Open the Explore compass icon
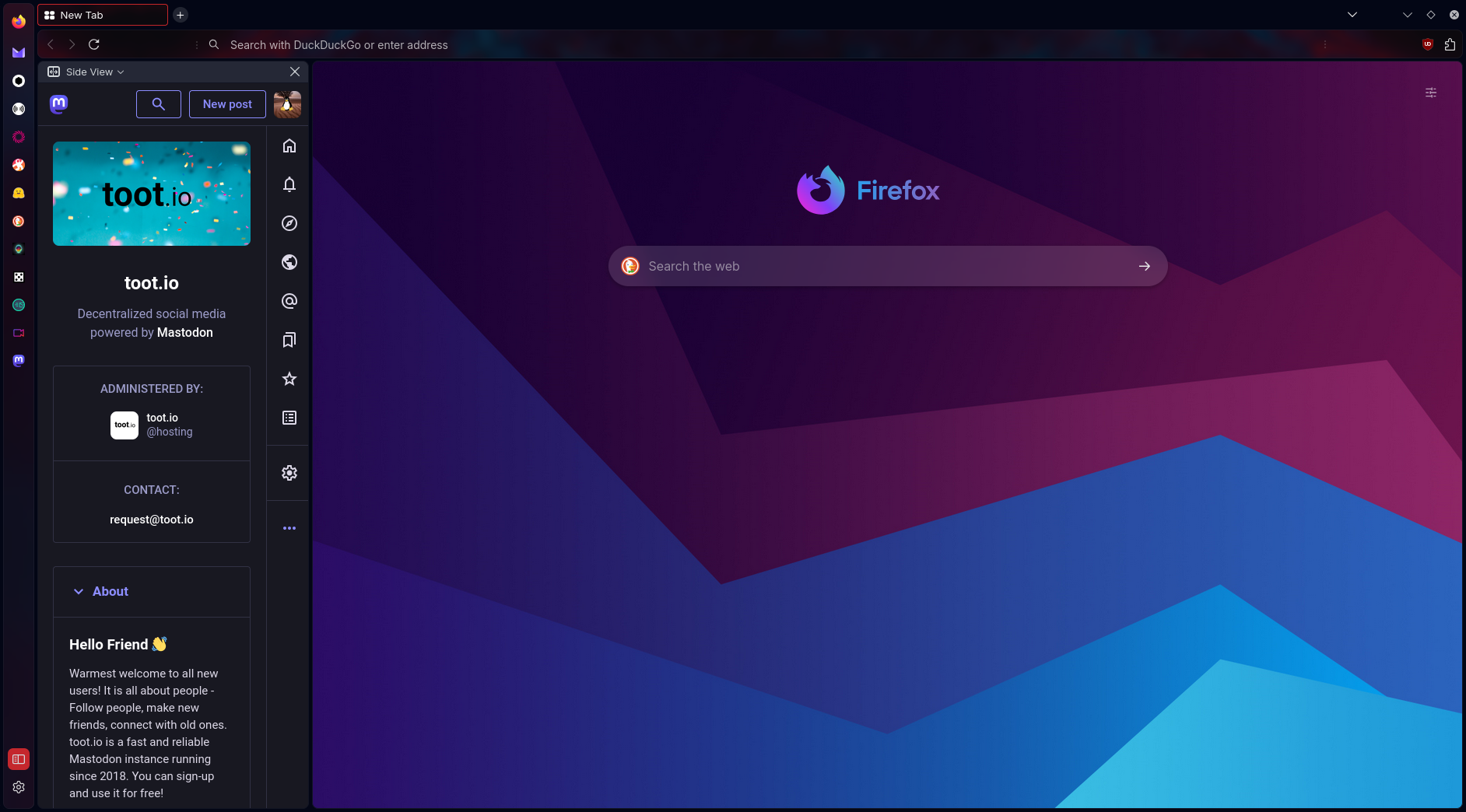The width and height of the screenshot is (1466, 812). (x=289, y=223)
